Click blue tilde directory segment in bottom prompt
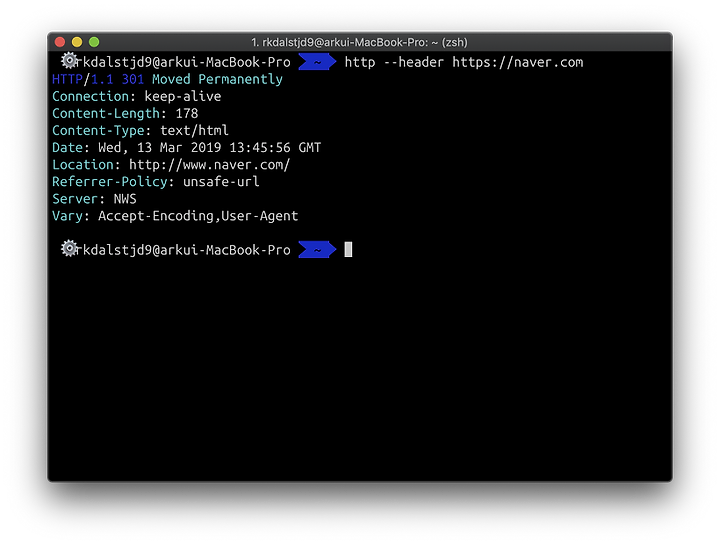This screenshot has width=720, height=545. pyautogui.click(x=317, y=250)
